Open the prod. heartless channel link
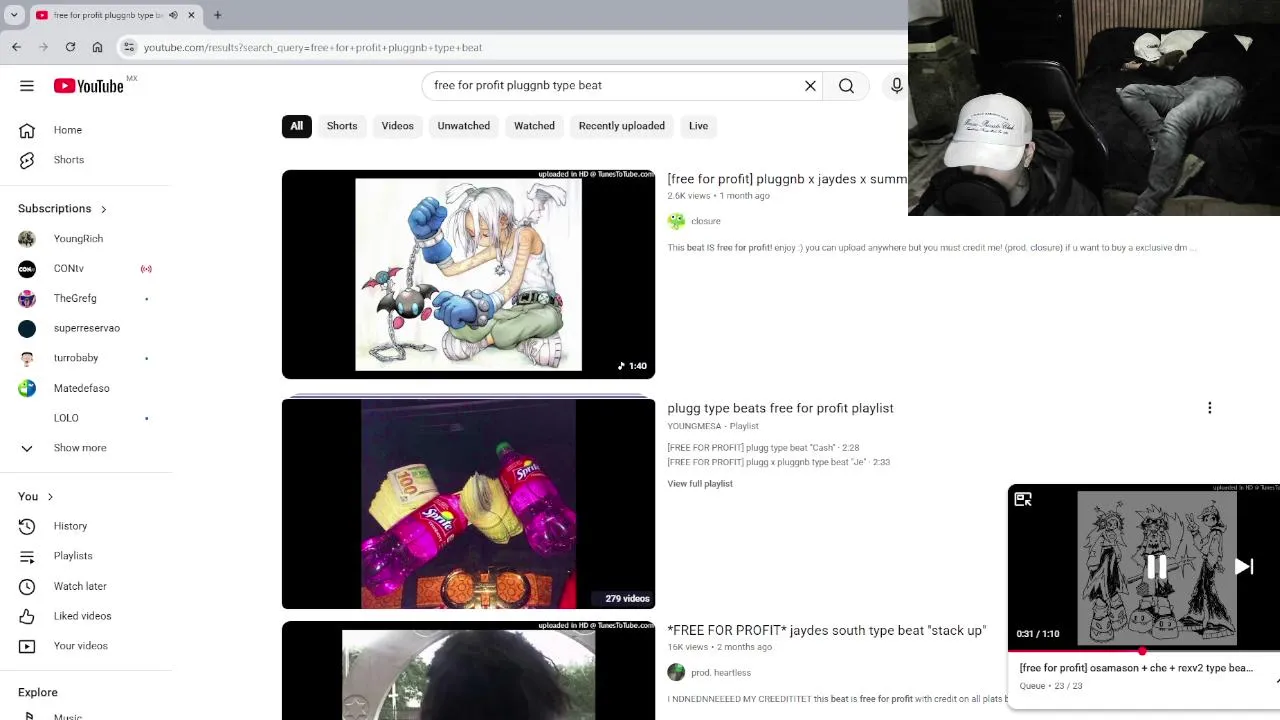This screenshot has height=720, width=1280. 721,673
